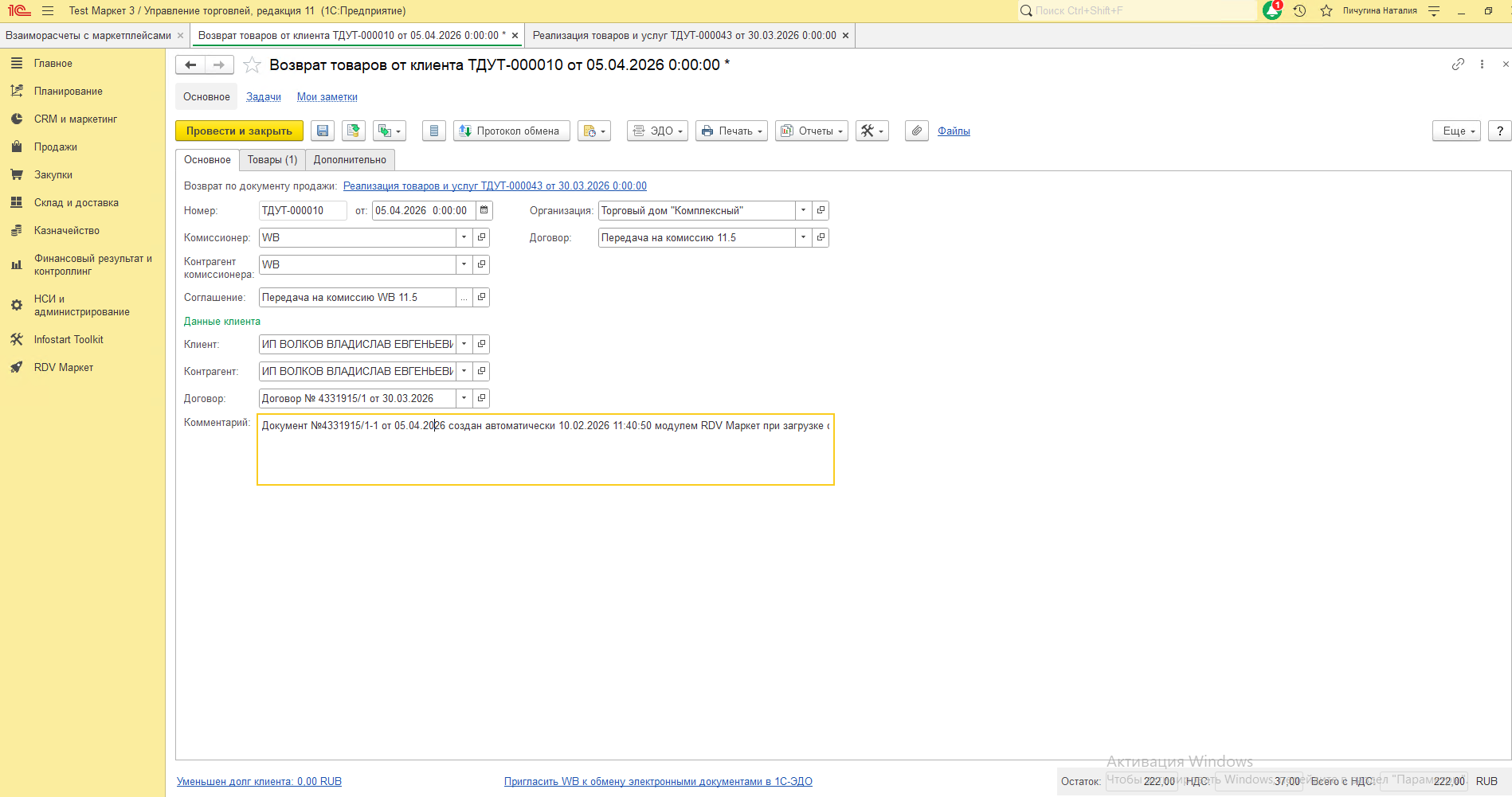Open document movements report list icon
The height and width of the screenshot is (797, 1512).
pyautogui.click(x=433, y=131)
